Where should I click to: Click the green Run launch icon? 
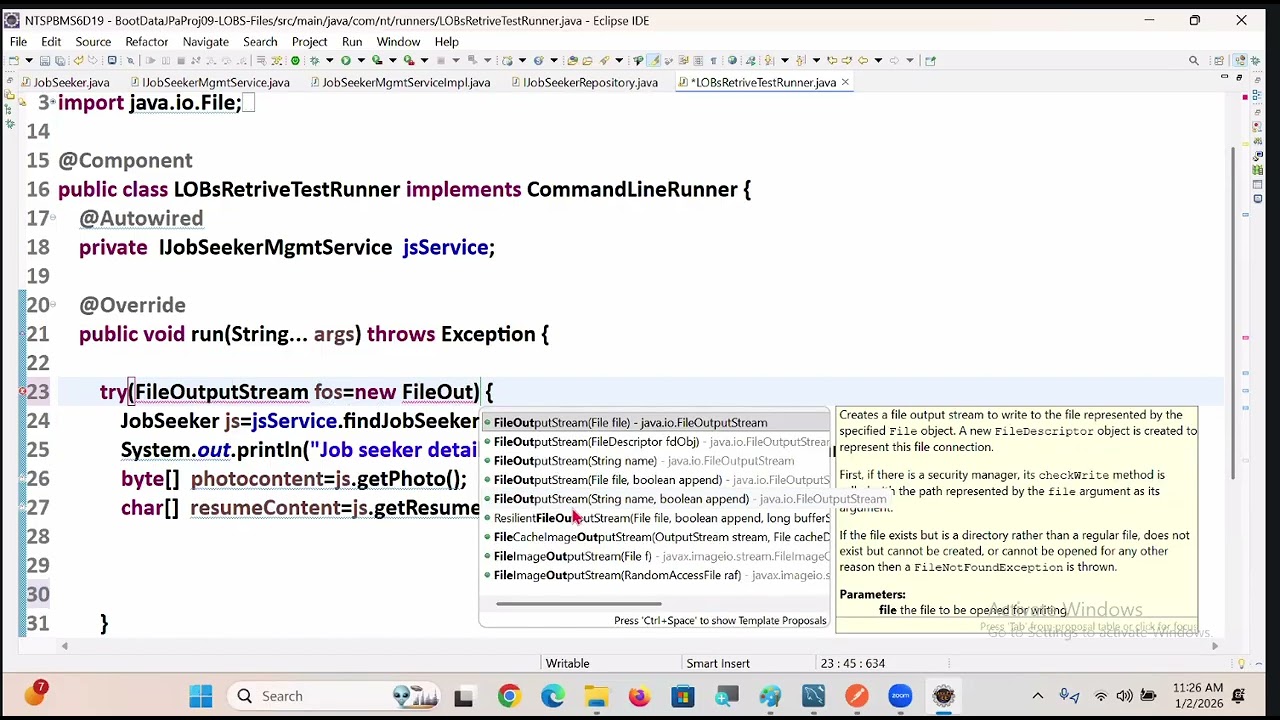click(345, 60)
